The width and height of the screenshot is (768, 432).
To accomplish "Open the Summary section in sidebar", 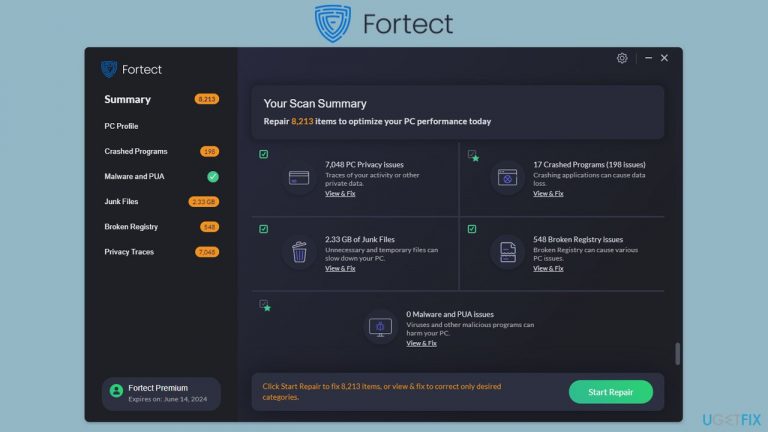I will point(127,99).
